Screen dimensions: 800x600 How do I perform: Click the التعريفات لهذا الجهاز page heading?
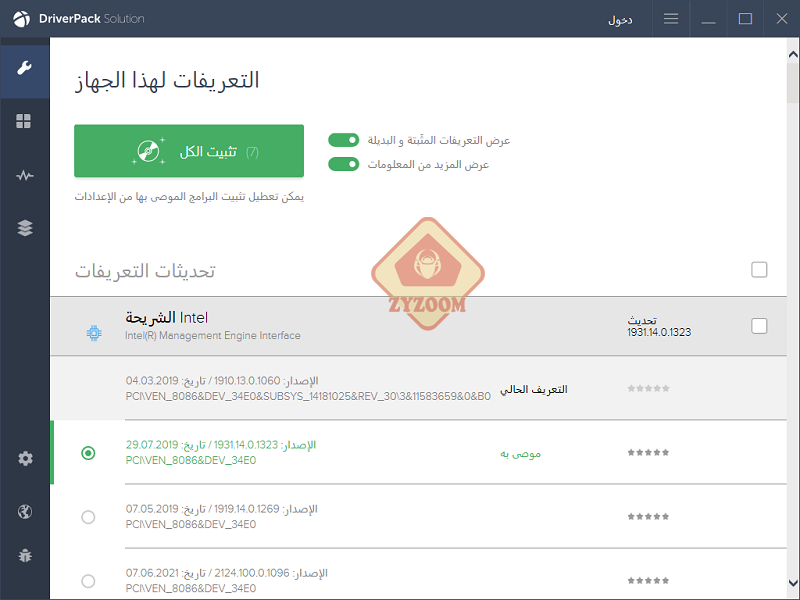167,81
